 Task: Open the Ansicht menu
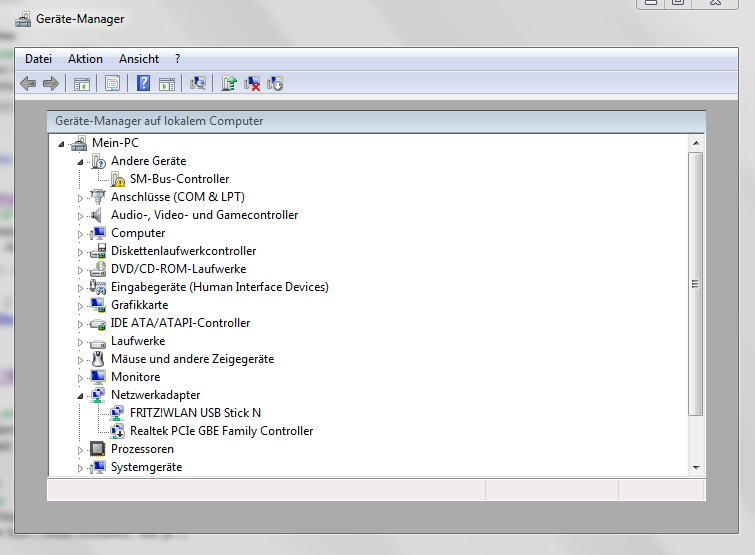point(139,59)
